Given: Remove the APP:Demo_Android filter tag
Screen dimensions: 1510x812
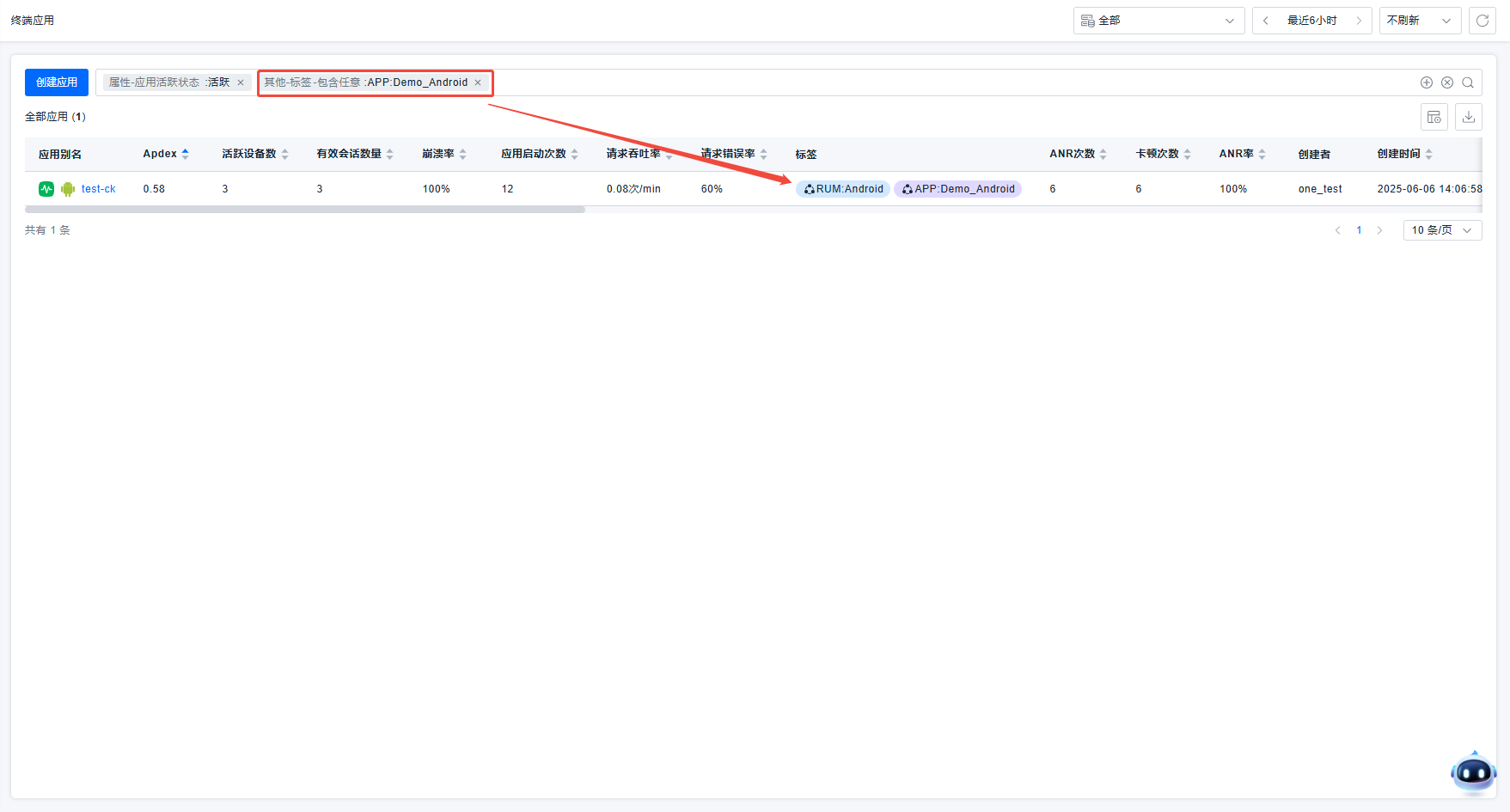Looking at the screenshot, I should [478, 82].
